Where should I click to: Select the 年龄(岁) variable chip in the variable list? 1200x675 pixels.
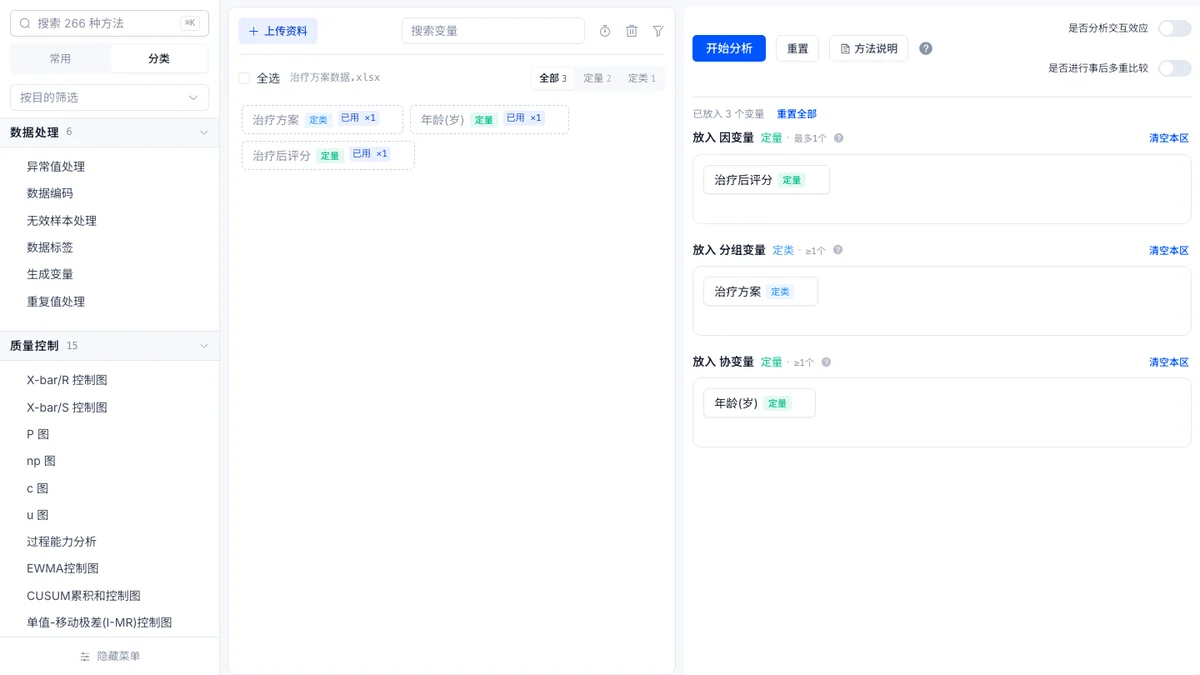pos(489,119)
